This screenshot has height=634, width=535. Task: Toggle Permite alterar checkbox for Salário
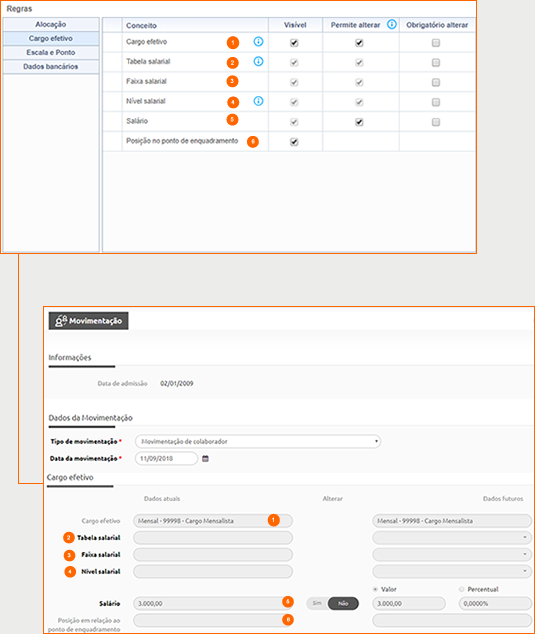point(359,122)
